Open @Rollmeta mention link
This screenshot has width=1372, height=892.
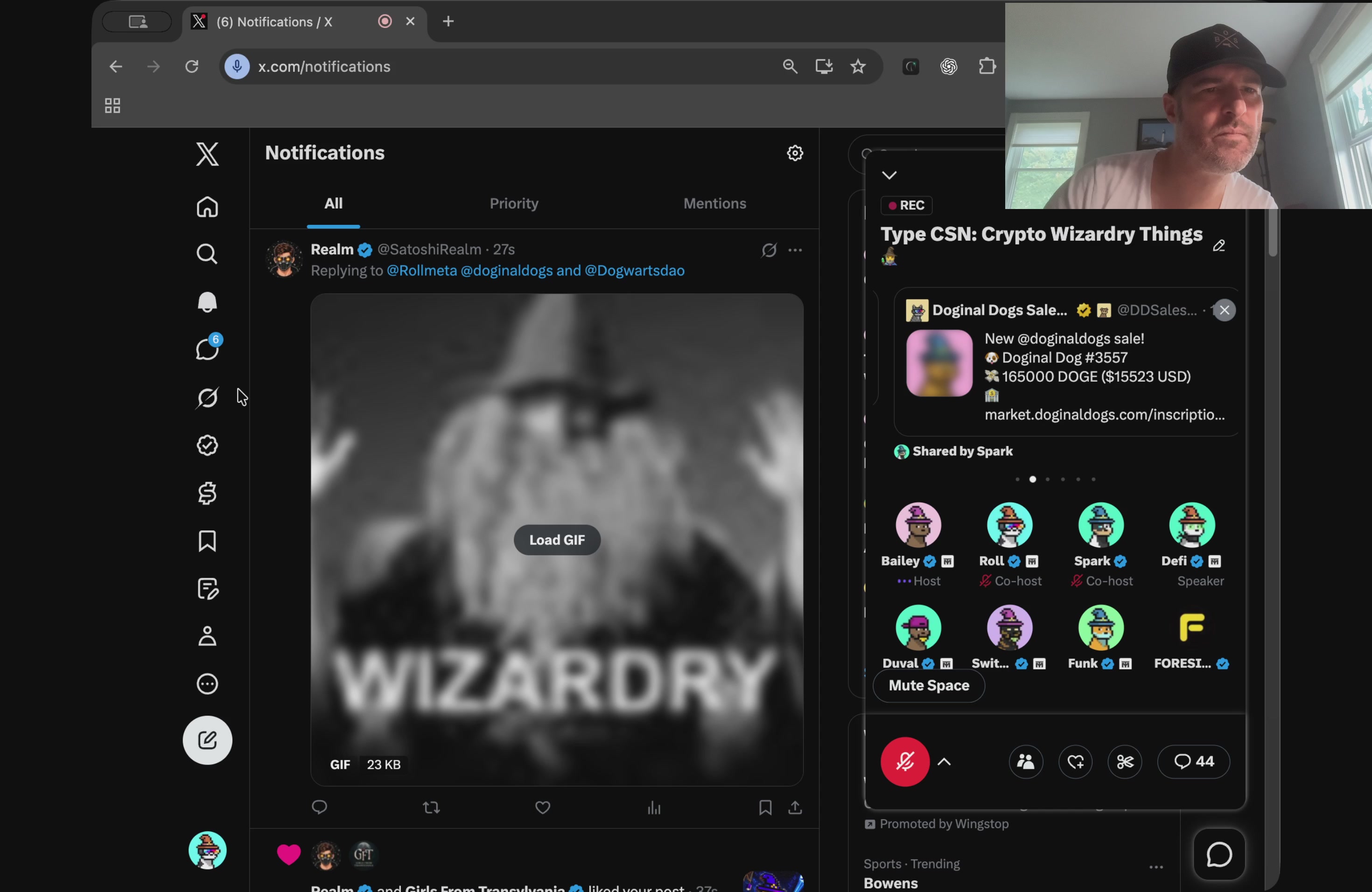click(x=421, y=270)
